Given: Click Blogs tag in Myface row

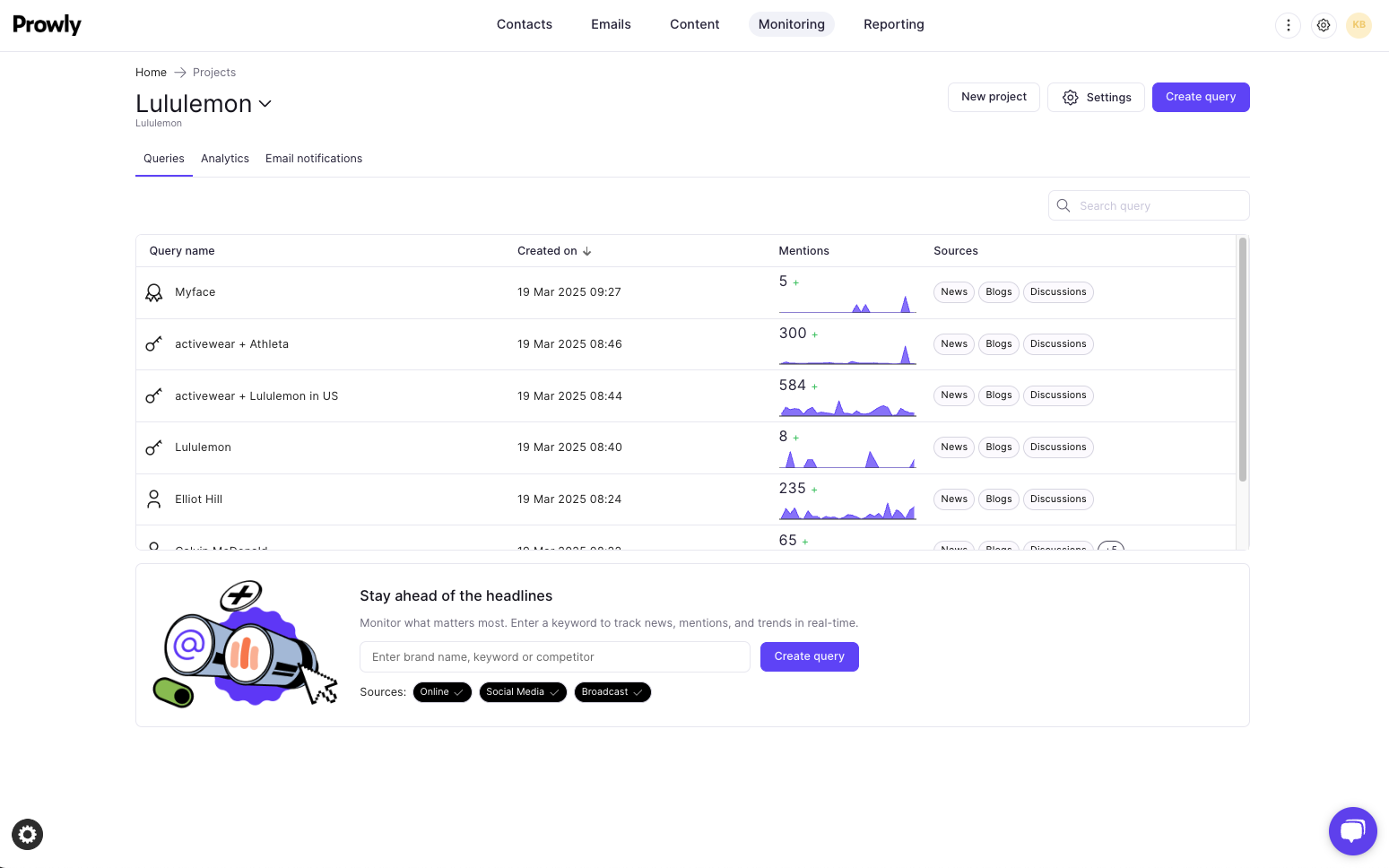Looking at the screenshot, I should [999, 292].
